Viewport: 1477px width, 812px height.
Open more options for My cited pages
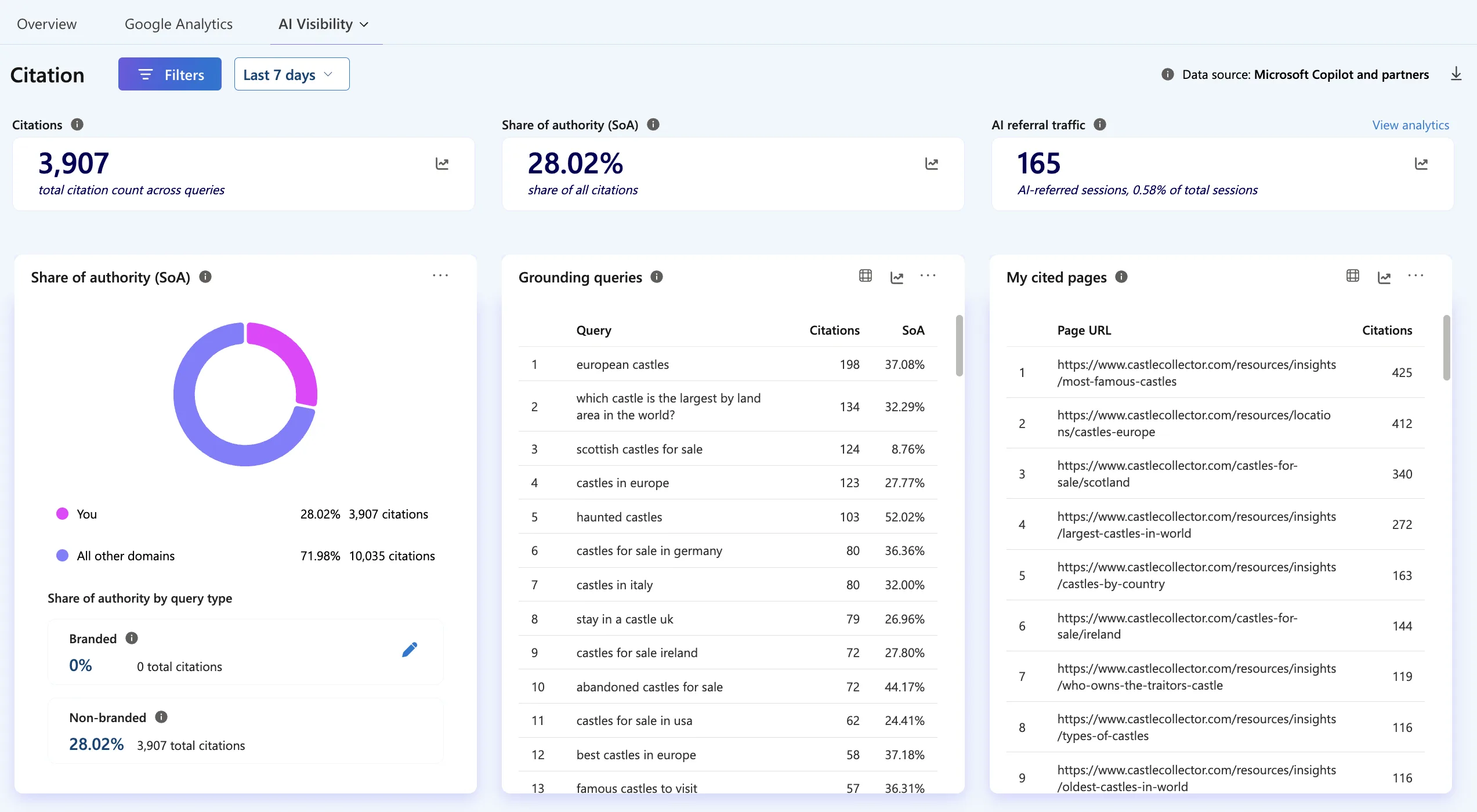click(x=1416, y=275)
